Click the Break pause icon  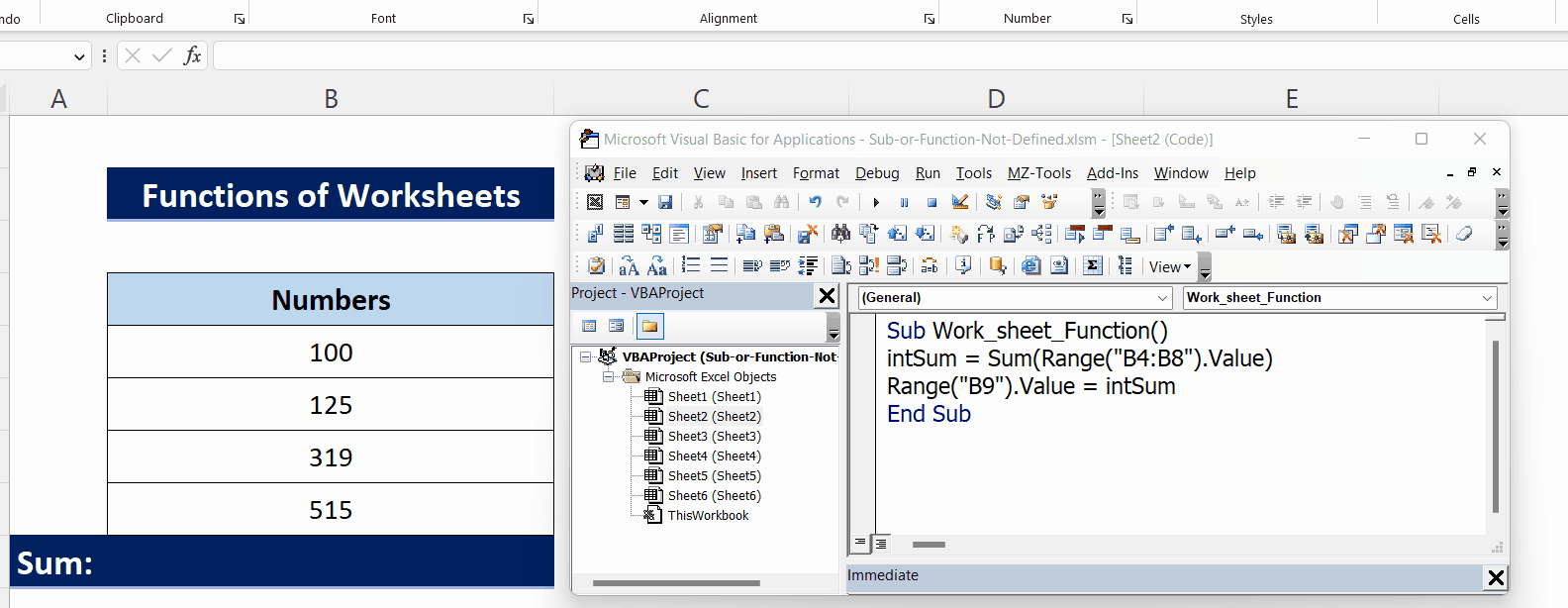904,202
